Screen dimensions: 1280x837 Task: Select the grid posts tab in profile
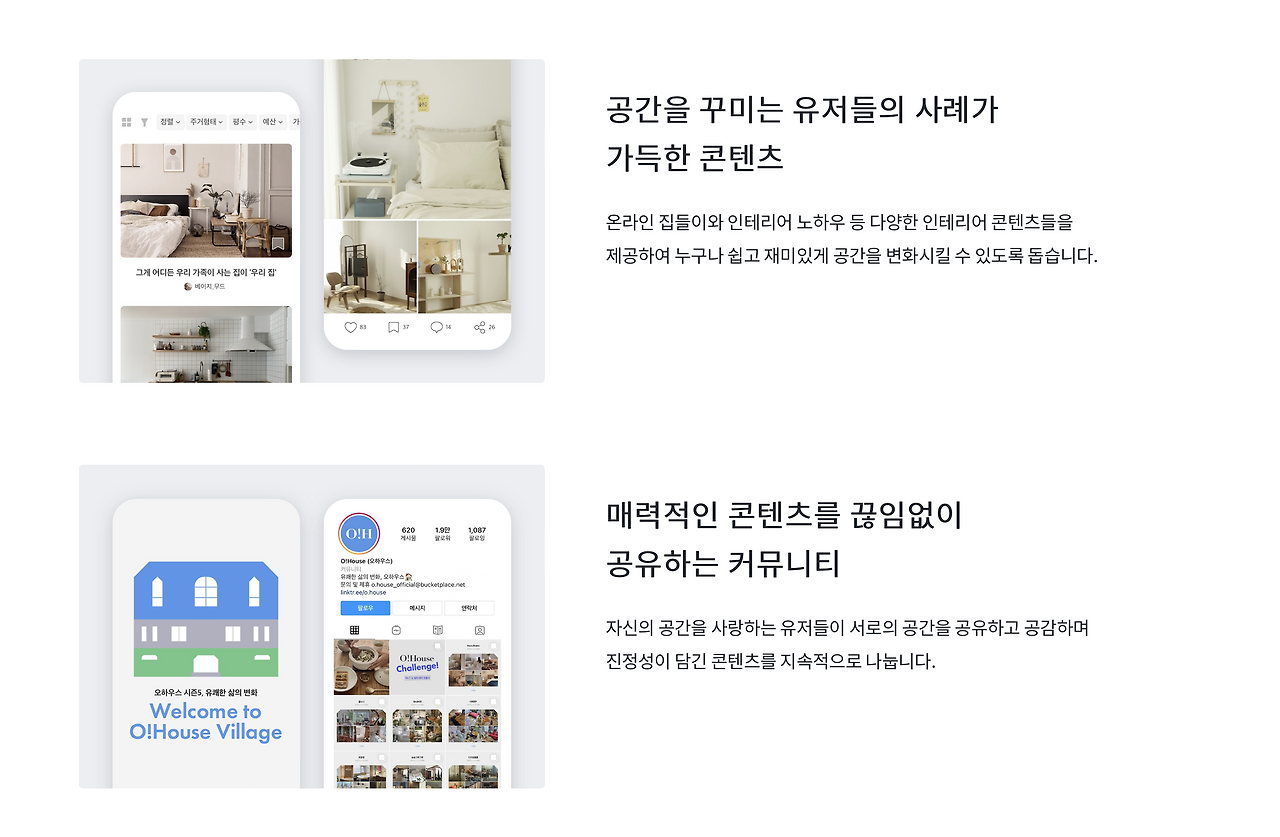coord(354,630)
